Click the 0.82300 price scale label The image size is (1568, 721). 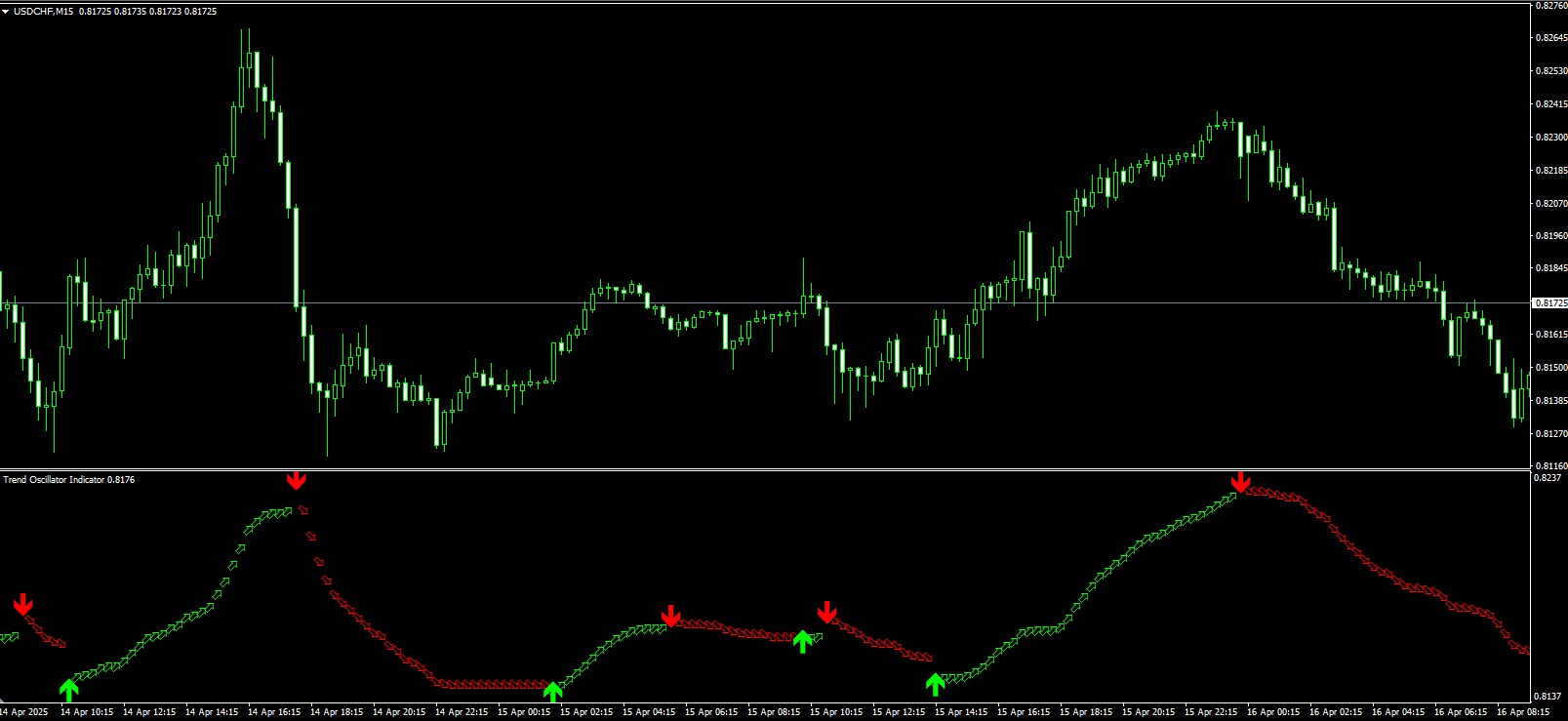pyautogui.click(x=1550, y=138)
